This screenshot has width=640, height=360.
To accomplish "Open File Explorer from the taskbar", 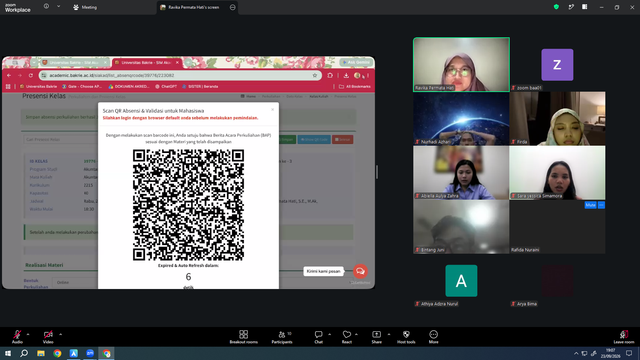I will point(41,353).
